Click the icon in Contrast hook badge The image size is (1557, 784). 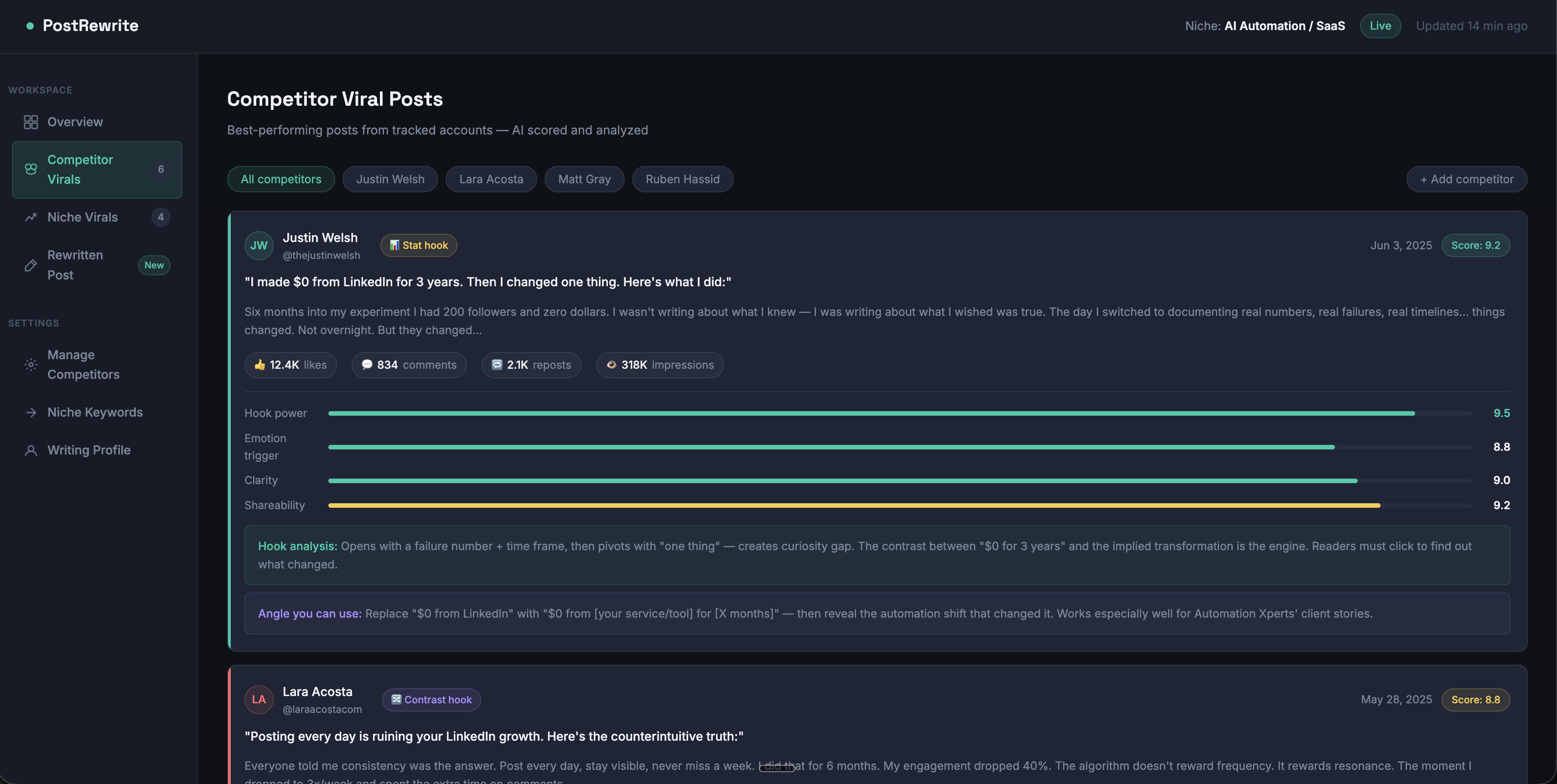click(396, 699)
